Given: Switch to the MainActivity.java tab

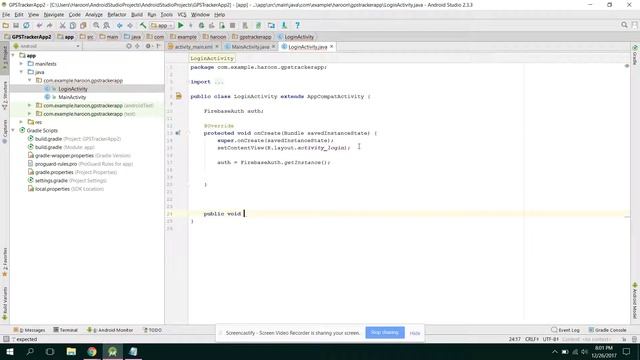Looking at the screenshot, I should point(250,47).
